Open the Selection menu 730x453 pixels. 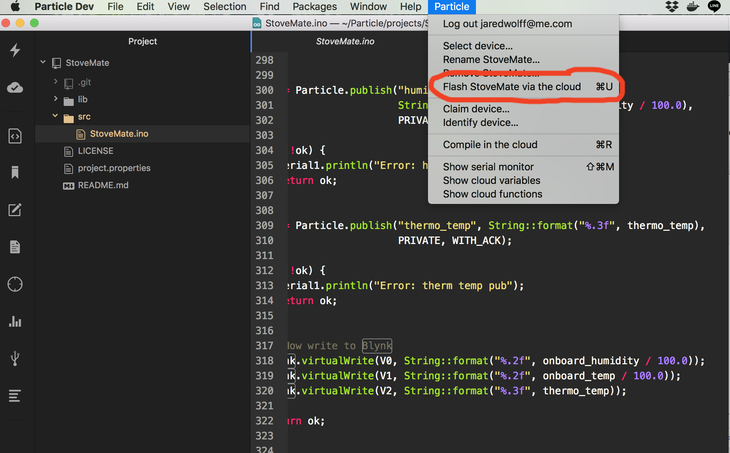click(225, 7)
